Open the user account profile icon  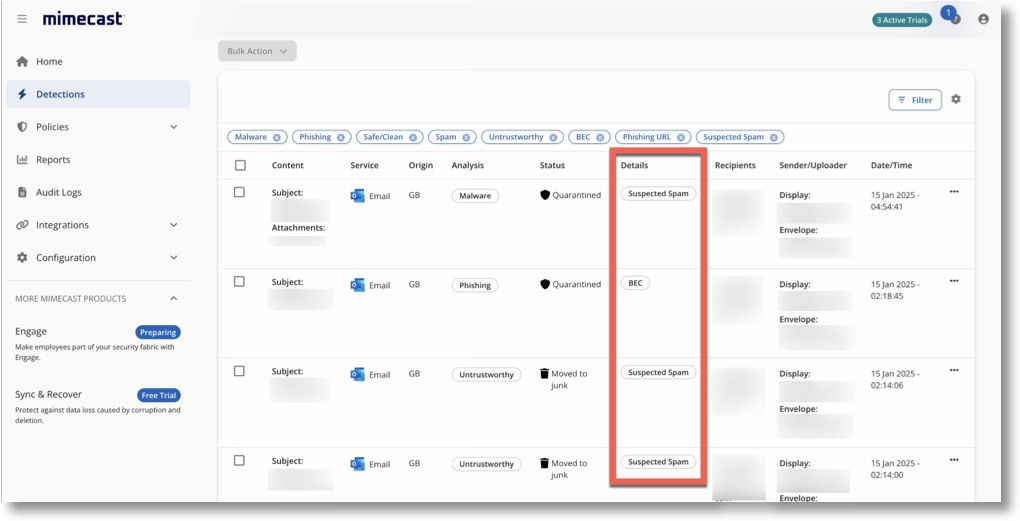coord(983,19)
